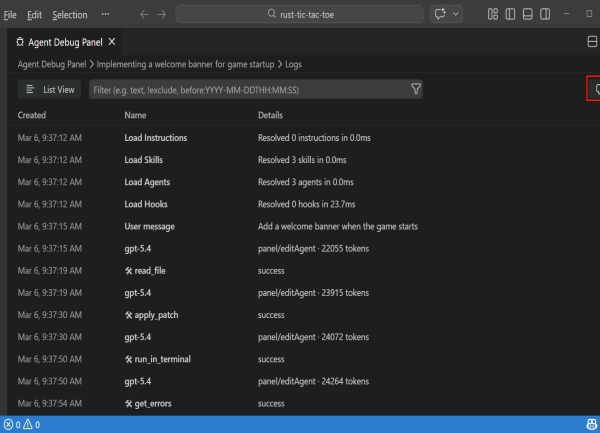Image resolution: width=600 pixels, height=433 pixels.
Task: Click the split editor layout icon
Action: [592, 42]
